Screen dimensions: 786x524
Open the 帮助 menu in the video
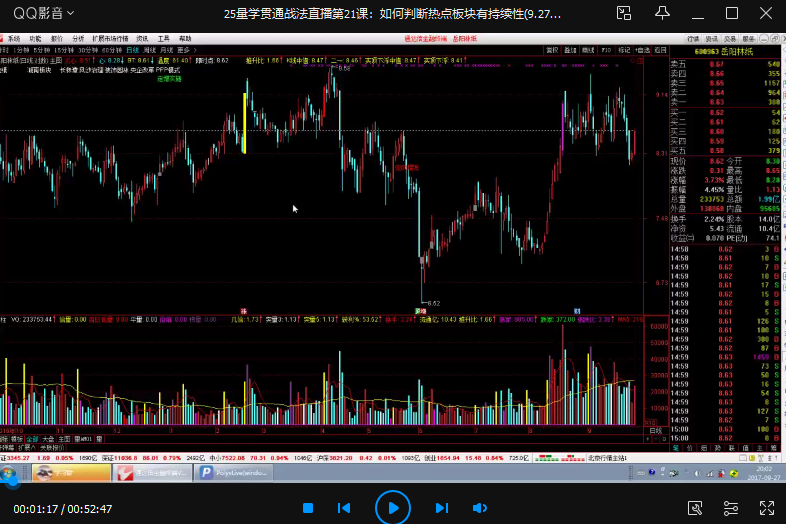185,38
